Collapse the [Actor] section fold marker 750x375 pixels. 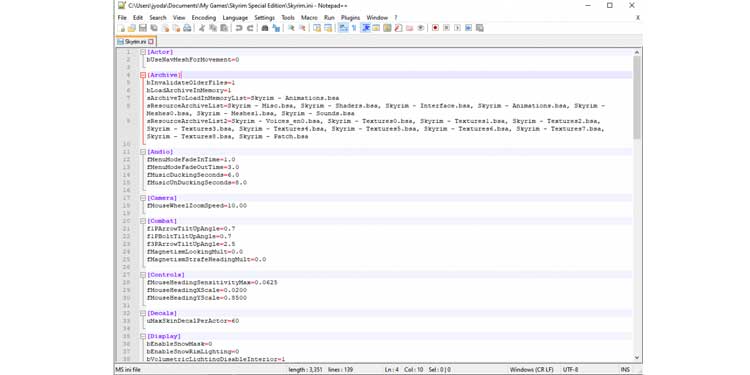pos(143,52)
